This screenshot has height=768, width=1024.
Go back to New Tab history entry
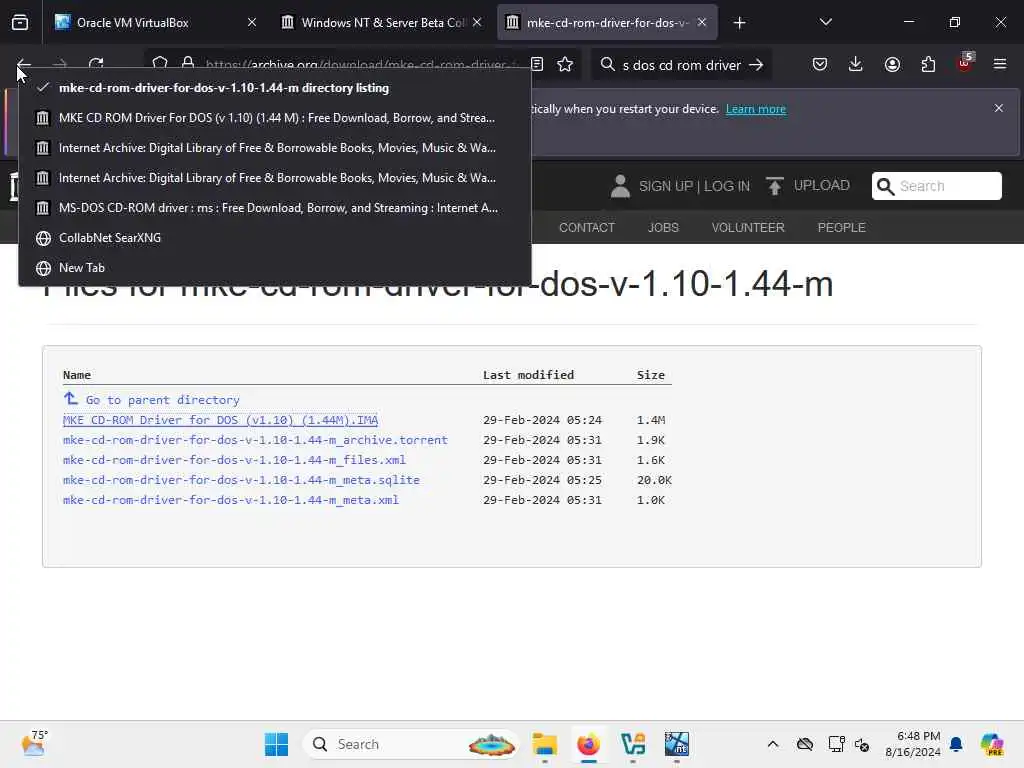point(274,268)
